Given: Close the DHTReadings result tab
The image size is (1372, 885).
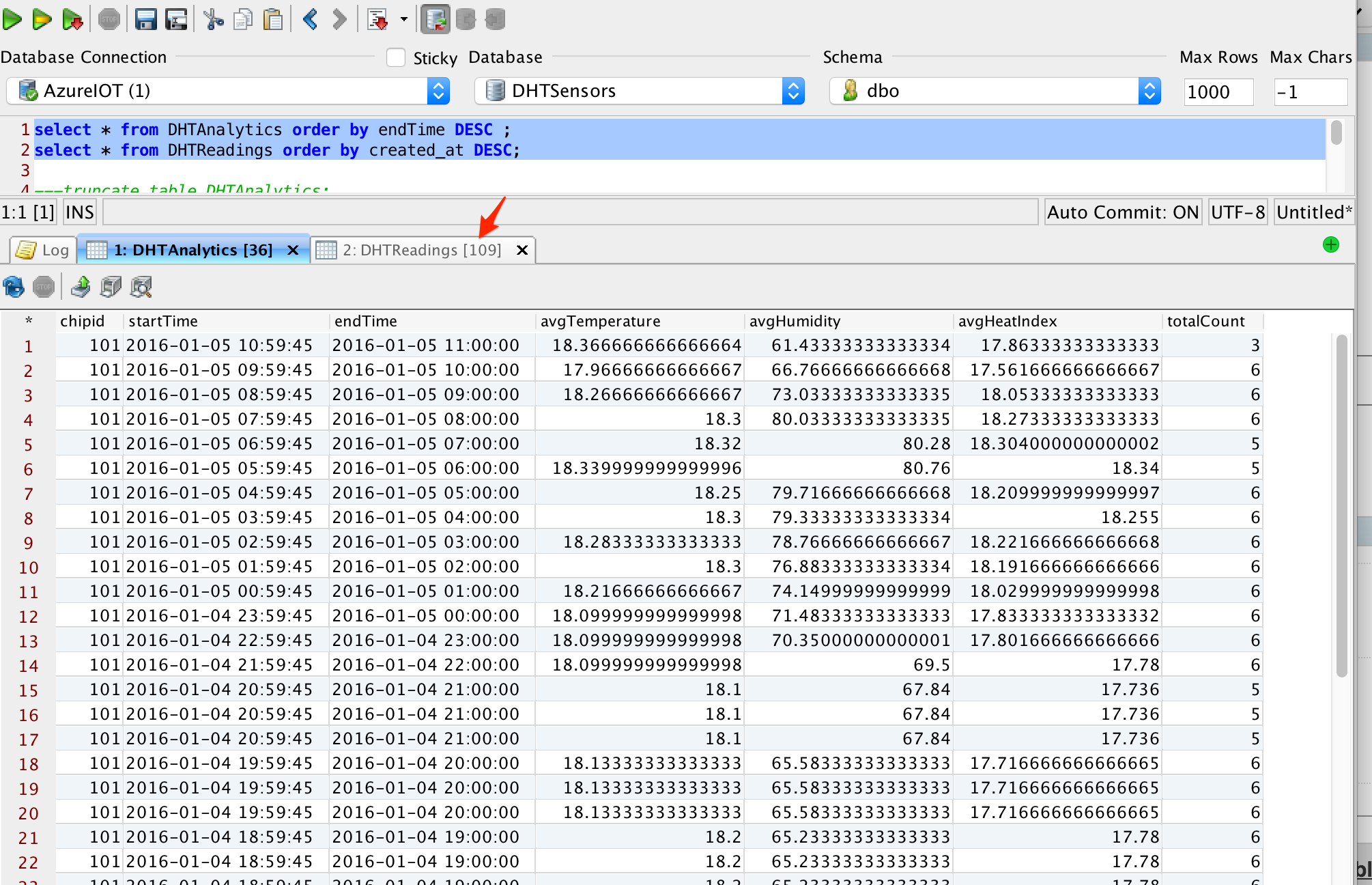Looking at the screenshot, I should 522,250.
